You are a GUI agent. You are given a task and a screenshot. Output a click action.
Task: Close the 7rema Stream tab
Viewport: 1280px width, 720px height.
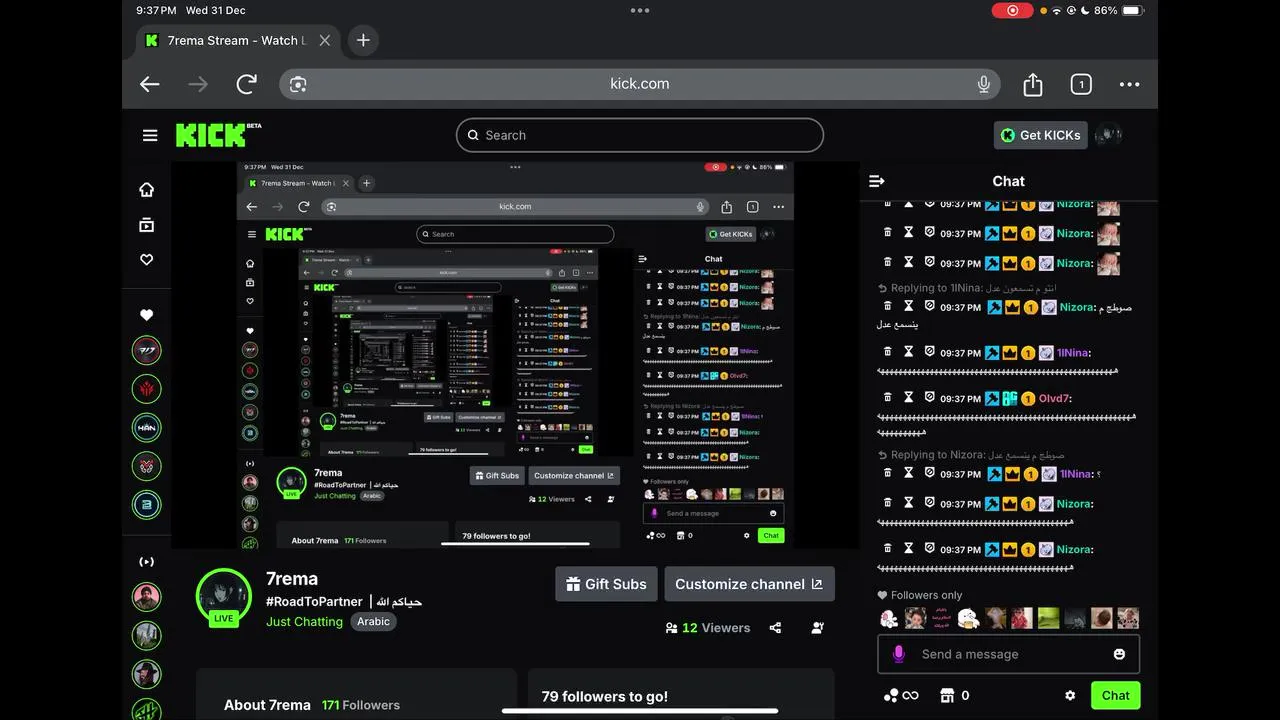pyautogui.click(x=325, y=40)
